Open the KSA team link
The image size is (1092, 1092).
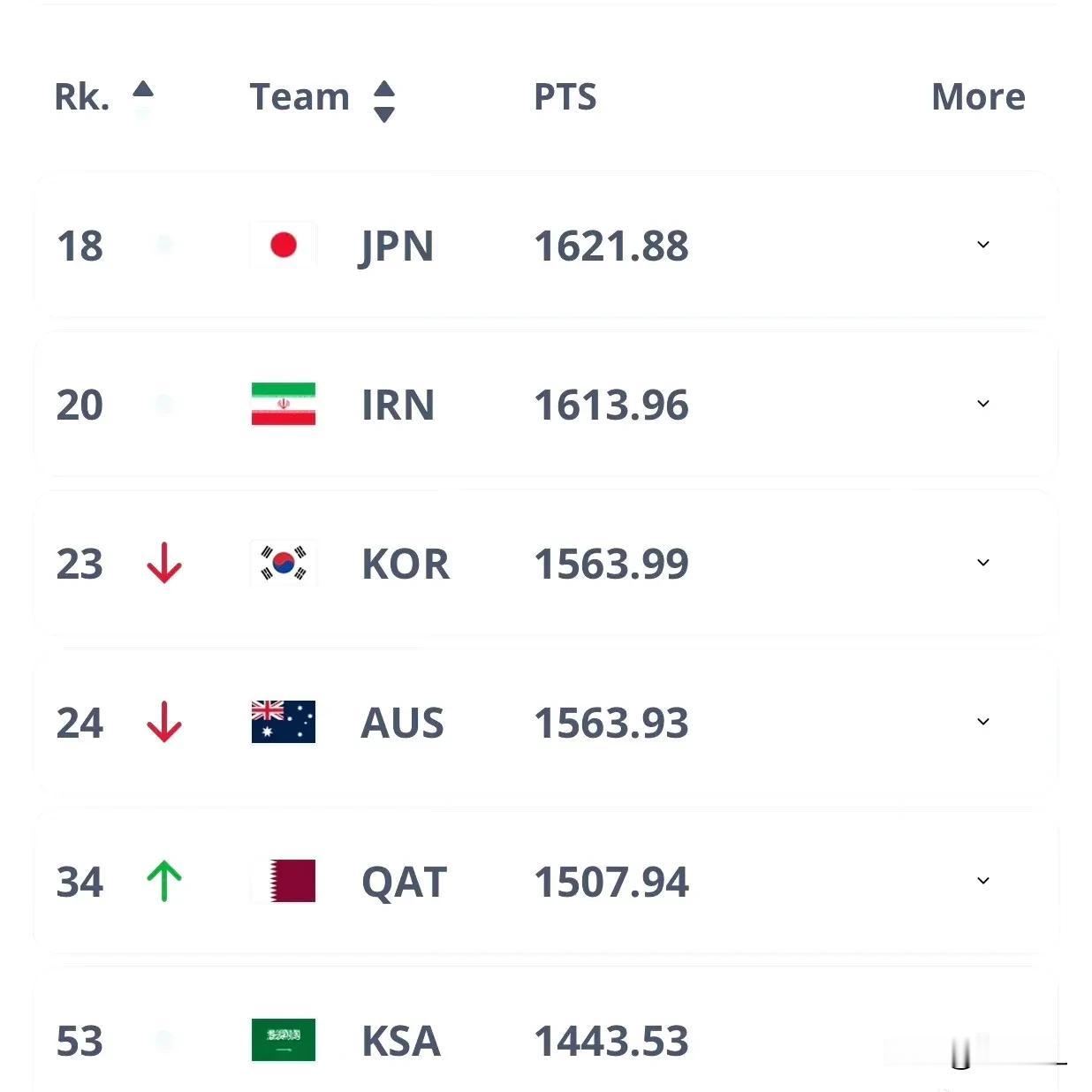(x=400, y=1041)
